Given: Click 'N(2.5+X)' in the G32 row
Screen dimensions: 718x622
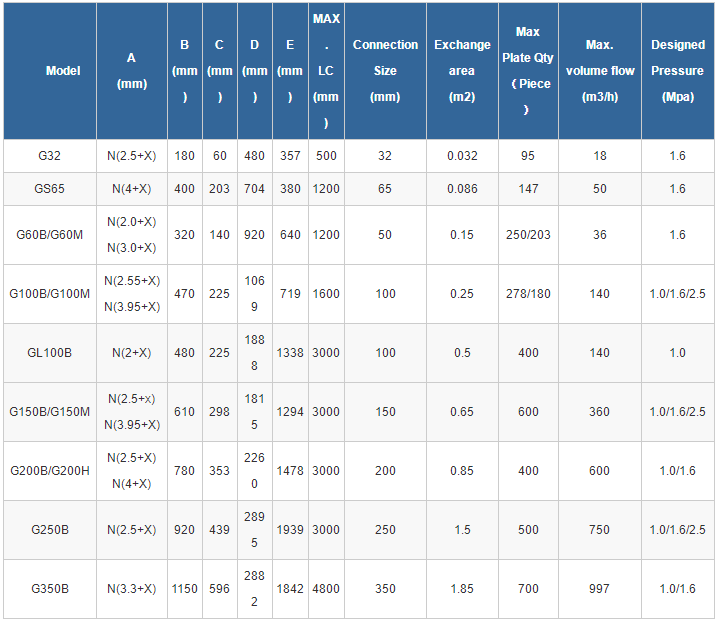Looking at the screenshot, I should (x=131, y=156).
